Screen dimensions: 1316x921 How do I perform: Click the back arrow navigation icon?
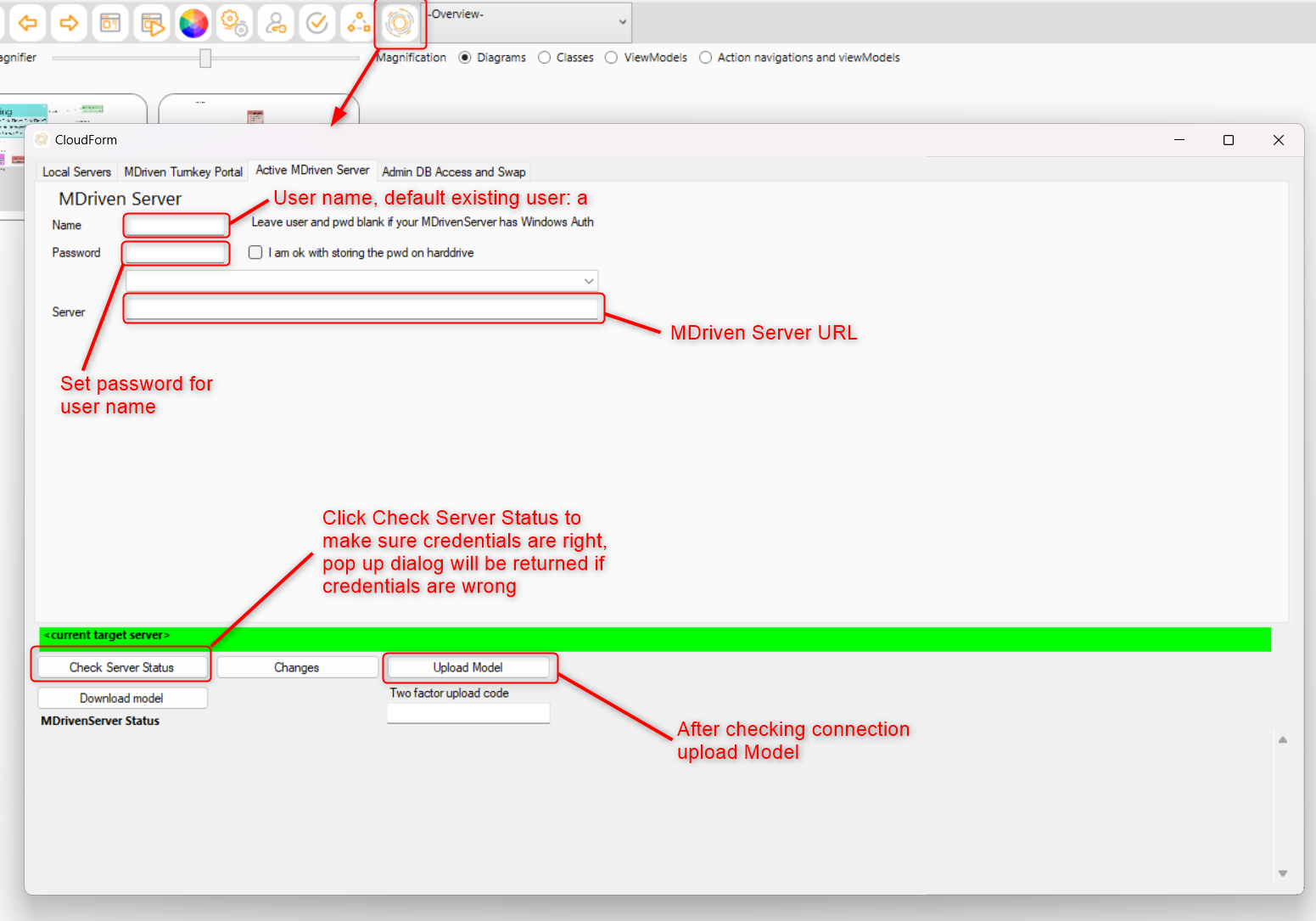(28, 23)
